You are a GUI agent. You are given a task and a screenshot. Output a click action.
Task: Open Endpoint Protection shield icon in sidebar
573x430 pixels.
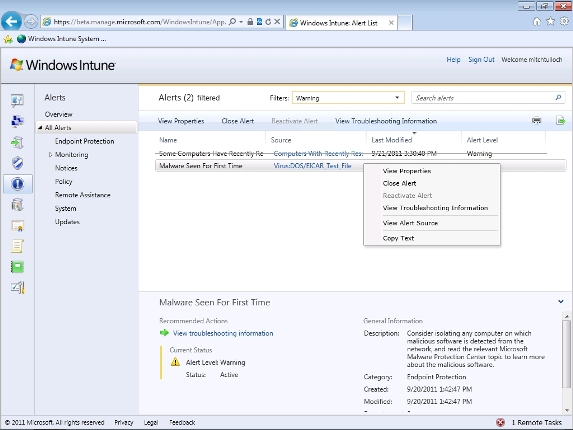click(17, 163)
